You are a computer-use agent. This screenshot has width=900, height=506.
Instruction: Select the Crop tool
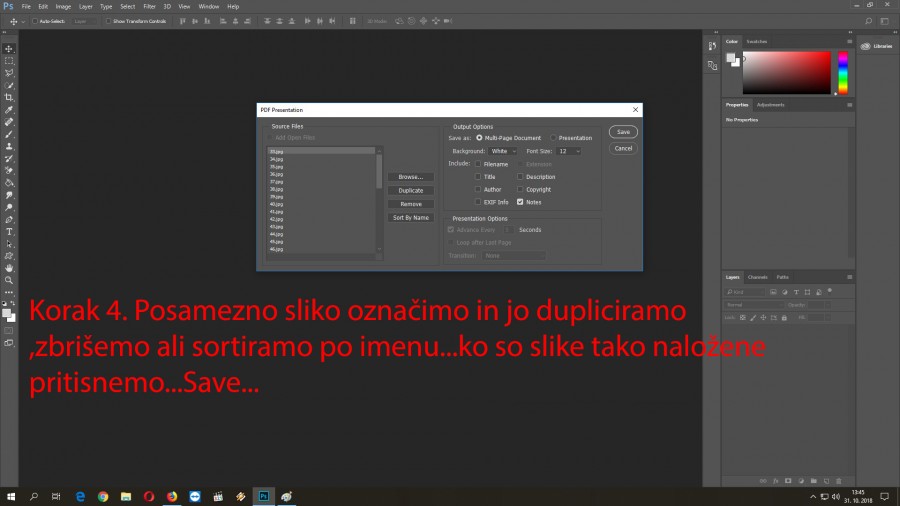point(9,97)
